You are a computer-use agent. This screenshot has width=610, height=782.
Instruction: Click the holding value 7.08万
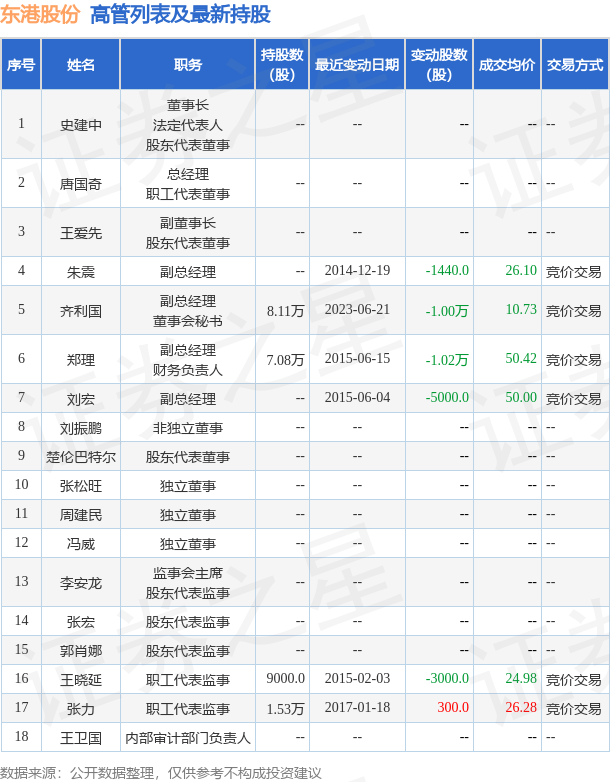pos(285,360)
